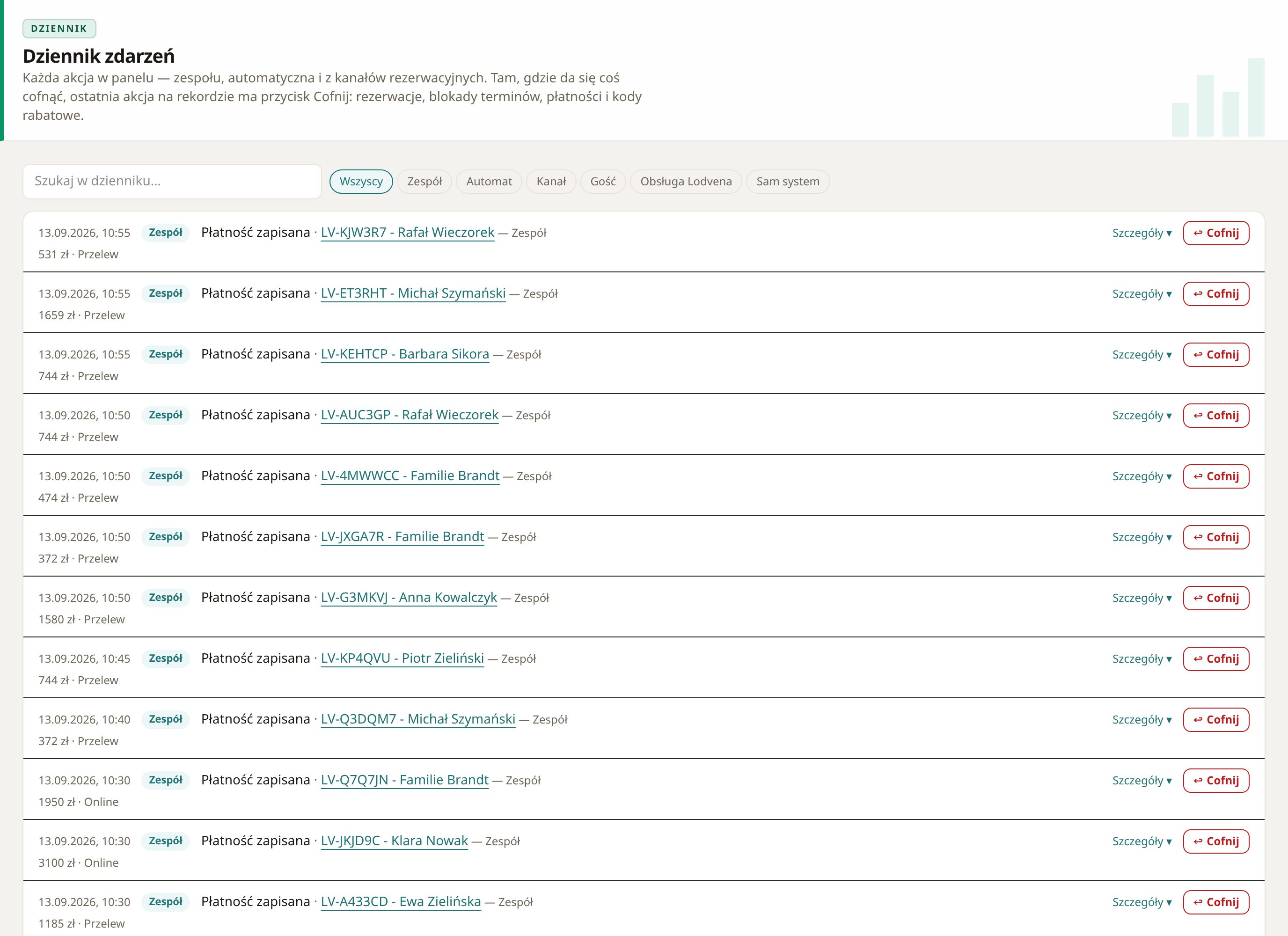Undo payment with Cofnij for LV-KP4QVU
Image resolution: width=1288 pixels, height=936 pixels.
(1216, 658)
